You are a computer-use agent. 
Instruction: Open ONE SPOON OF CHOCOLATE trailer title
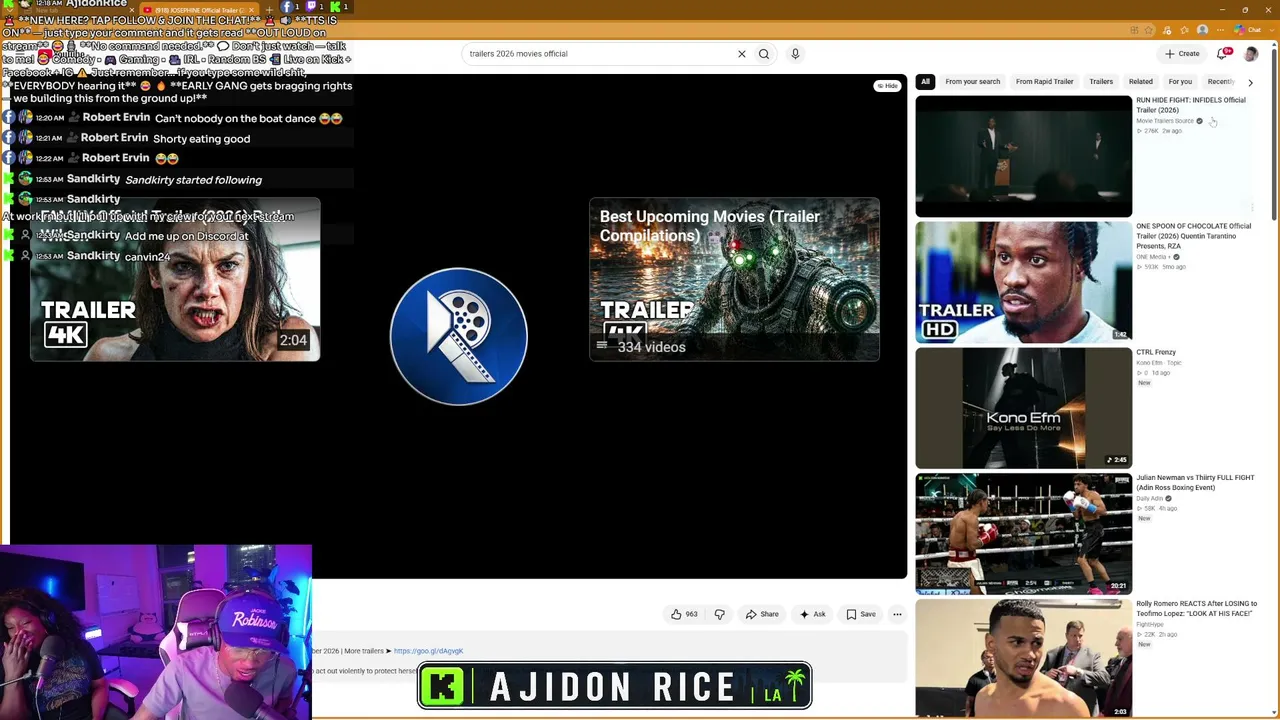[x=1194, y=236]
